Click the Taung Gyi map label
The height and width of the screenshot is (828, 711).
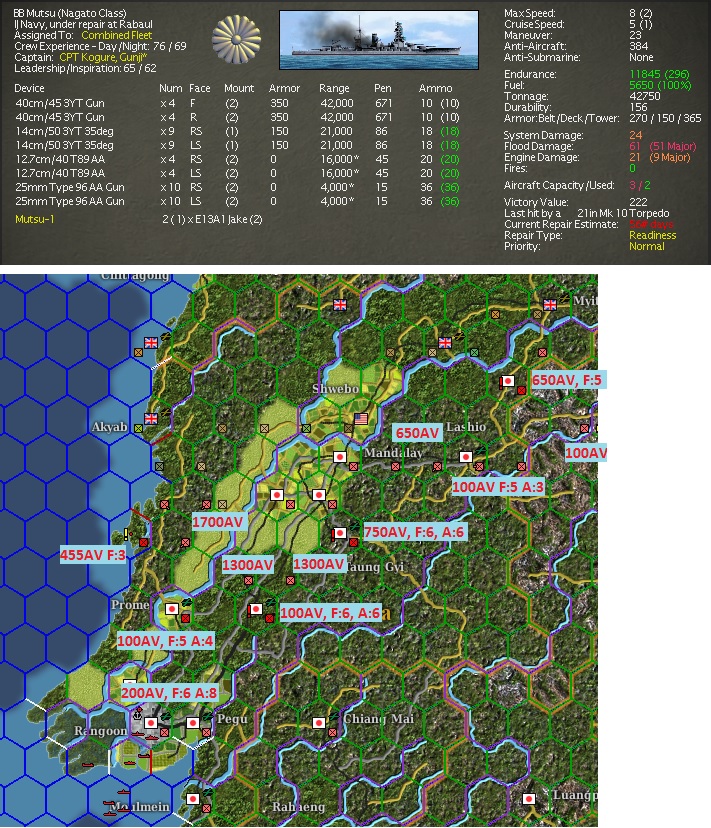(375, 567)
